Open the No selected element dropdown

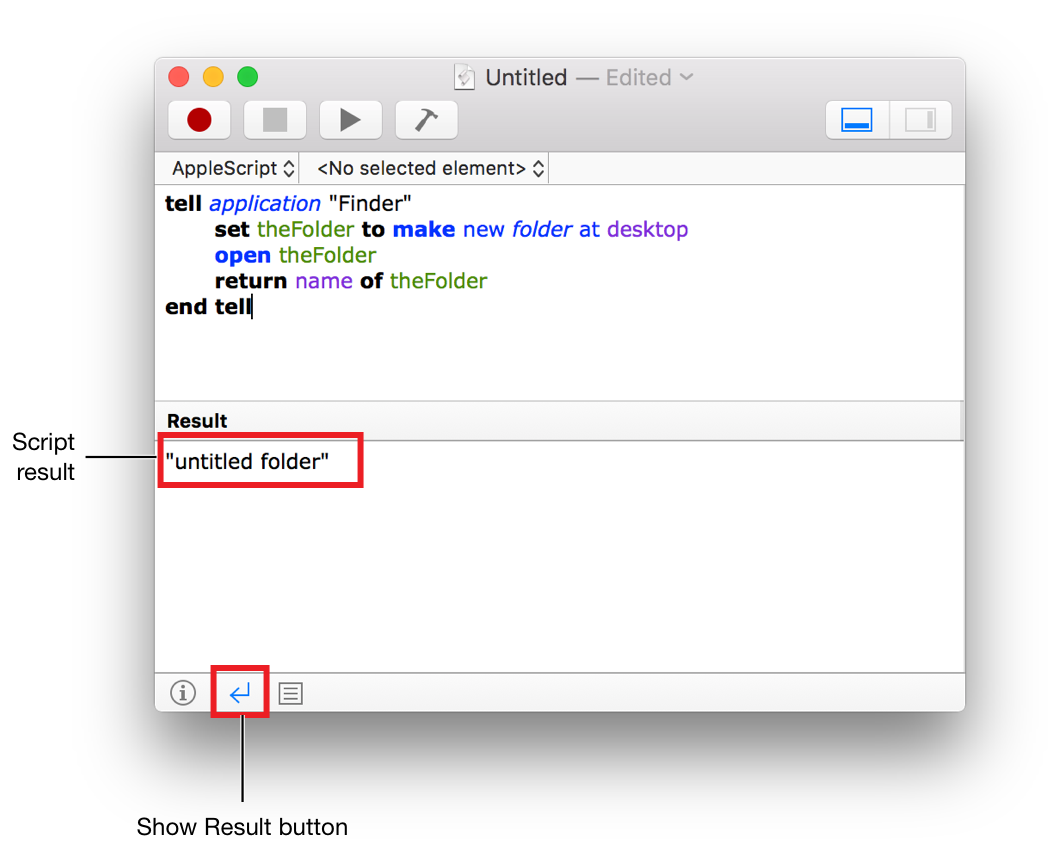pyautogui.click(x=430, y=168)
